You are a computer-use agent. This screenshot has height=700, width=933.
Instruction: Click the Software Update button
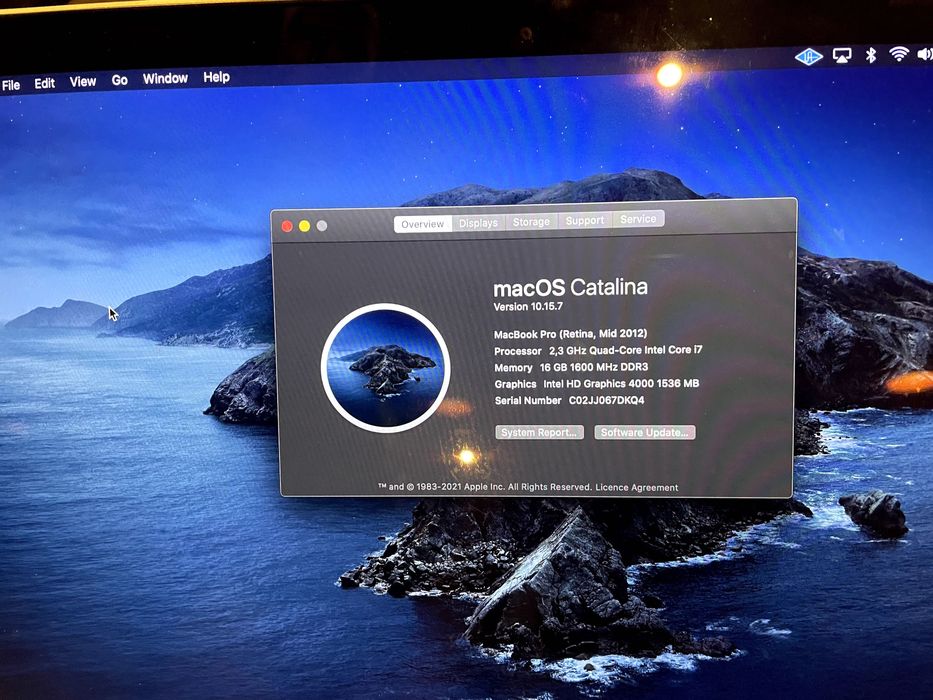coord(644,432)
